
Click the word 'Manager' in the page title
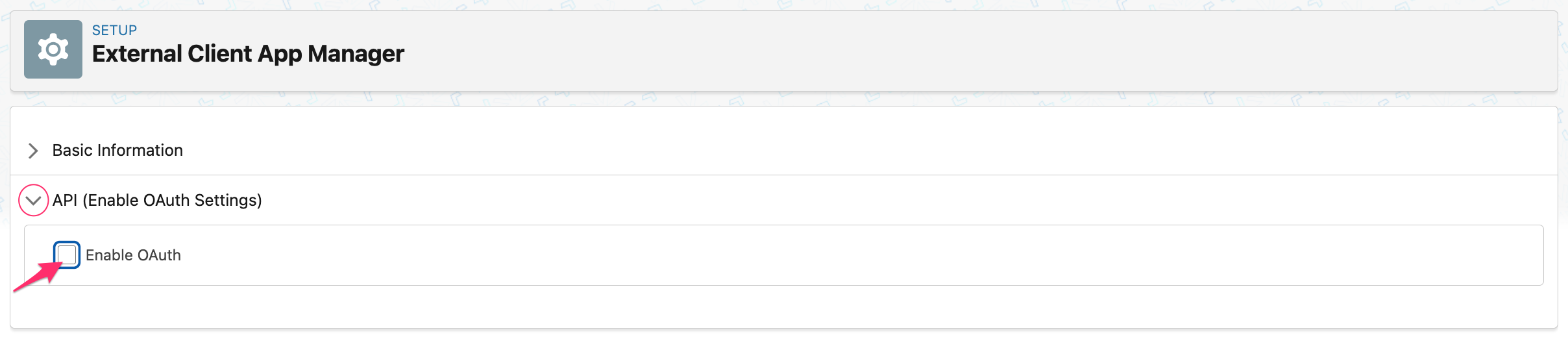(356, 54)
